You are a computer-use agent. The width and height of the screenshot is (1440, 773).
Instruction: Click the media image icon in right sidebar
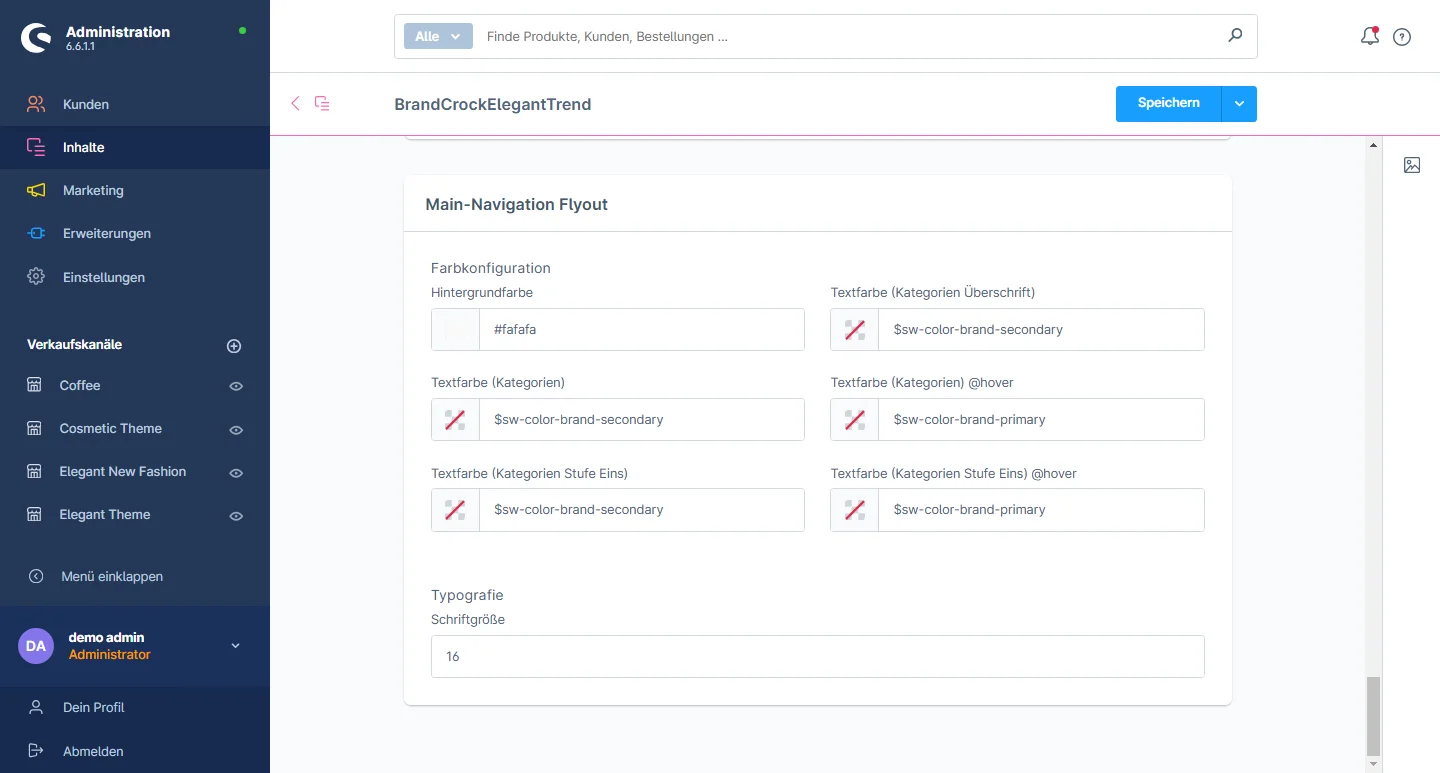tap(1411, 165)
